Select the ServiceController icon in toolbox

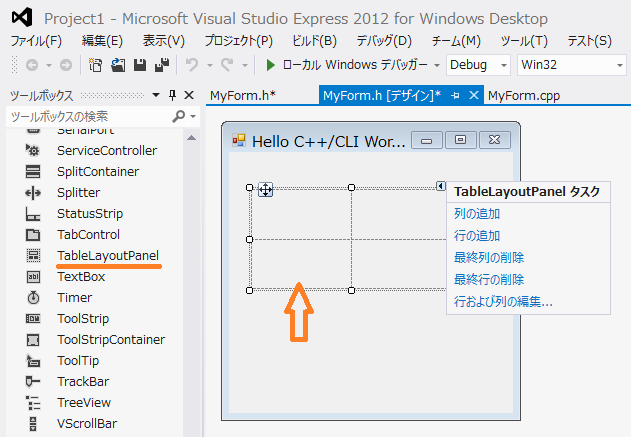(x=33, y=150)
